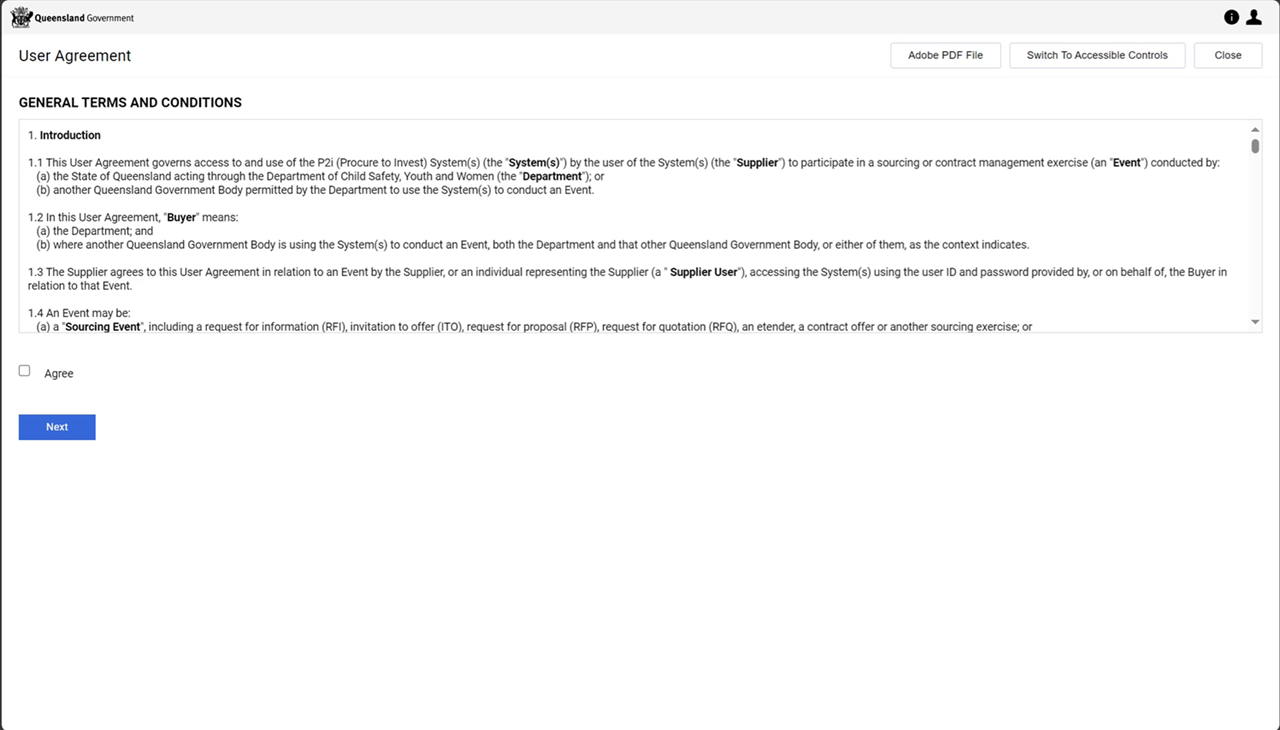Image resolution: width=1280 pixels, height=730 pixels.
Task: Open the Adobe PDF File version
Action: pos(945,55)
